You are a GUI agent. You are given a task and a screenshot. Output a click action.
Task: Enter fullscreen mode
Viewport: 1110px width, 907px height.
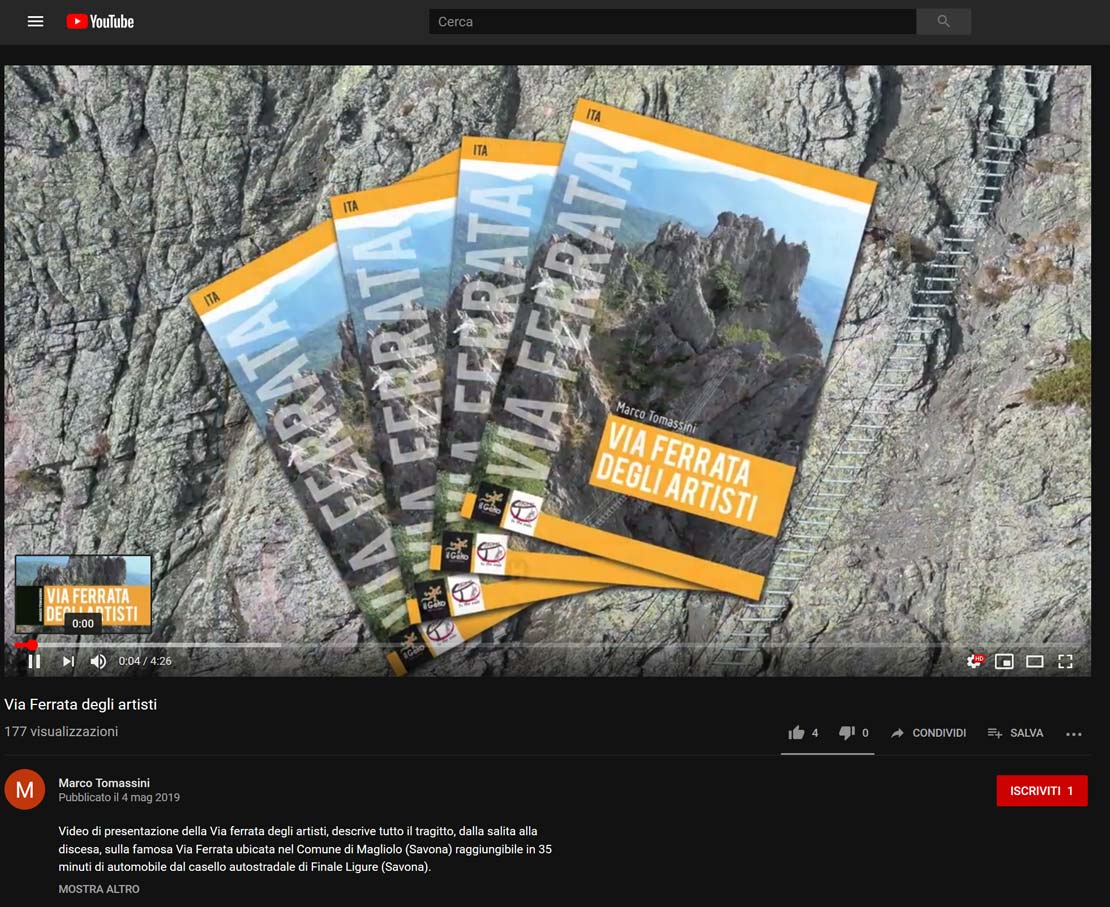click(1065, 661)
